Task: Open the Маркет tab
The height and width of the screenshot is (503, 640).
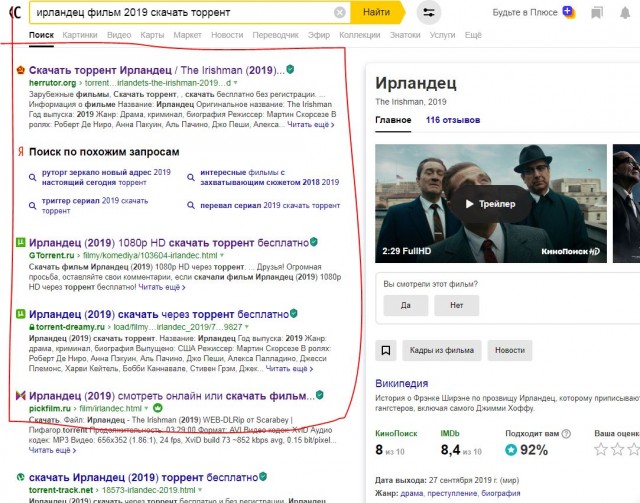Action: [187, 35]
